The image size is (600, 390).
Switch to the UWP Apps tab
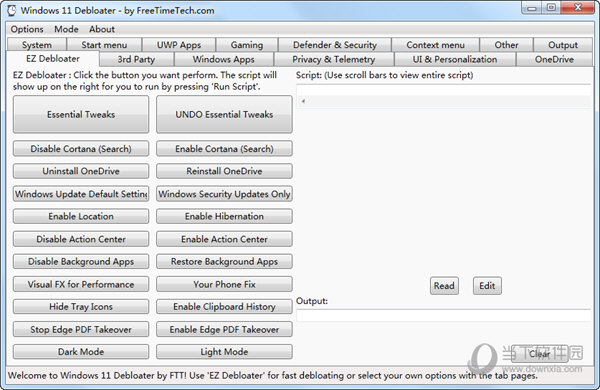[179, 45]
